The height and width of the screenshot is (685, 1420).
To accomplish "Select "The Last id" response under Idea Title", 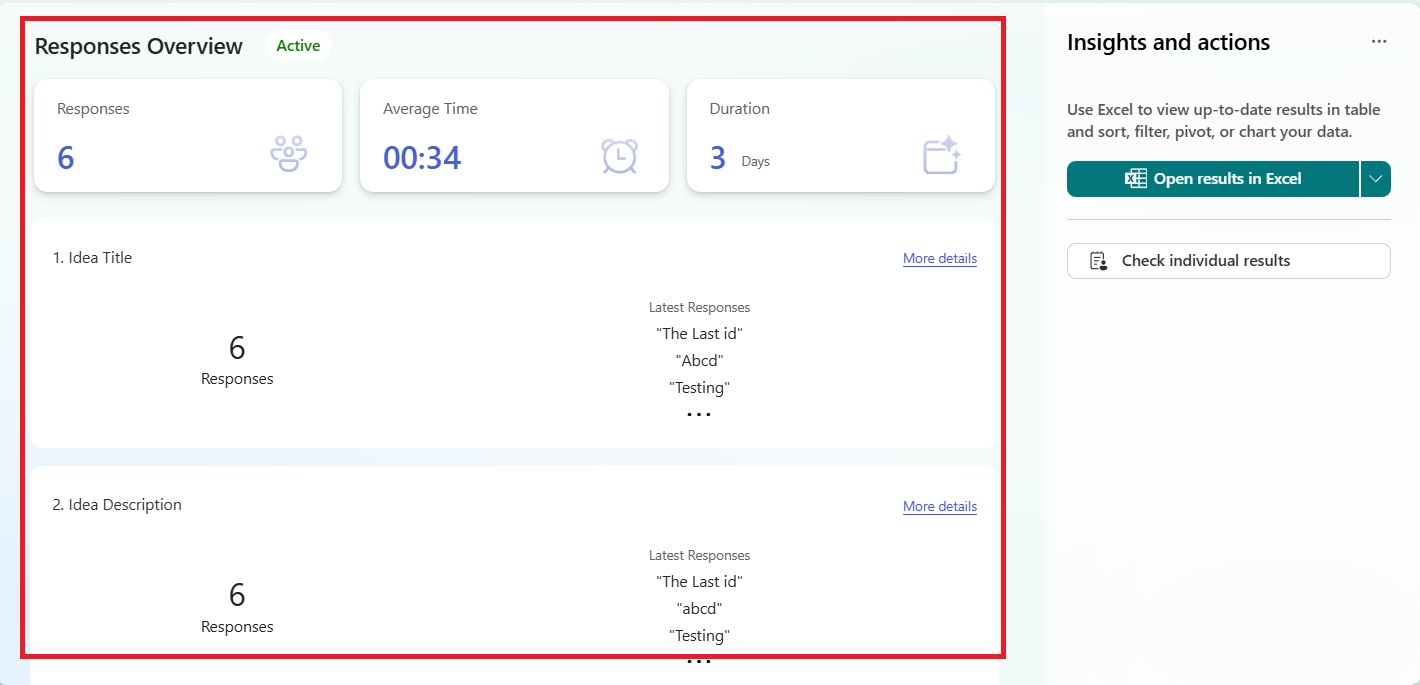I will tap(699, 334).
